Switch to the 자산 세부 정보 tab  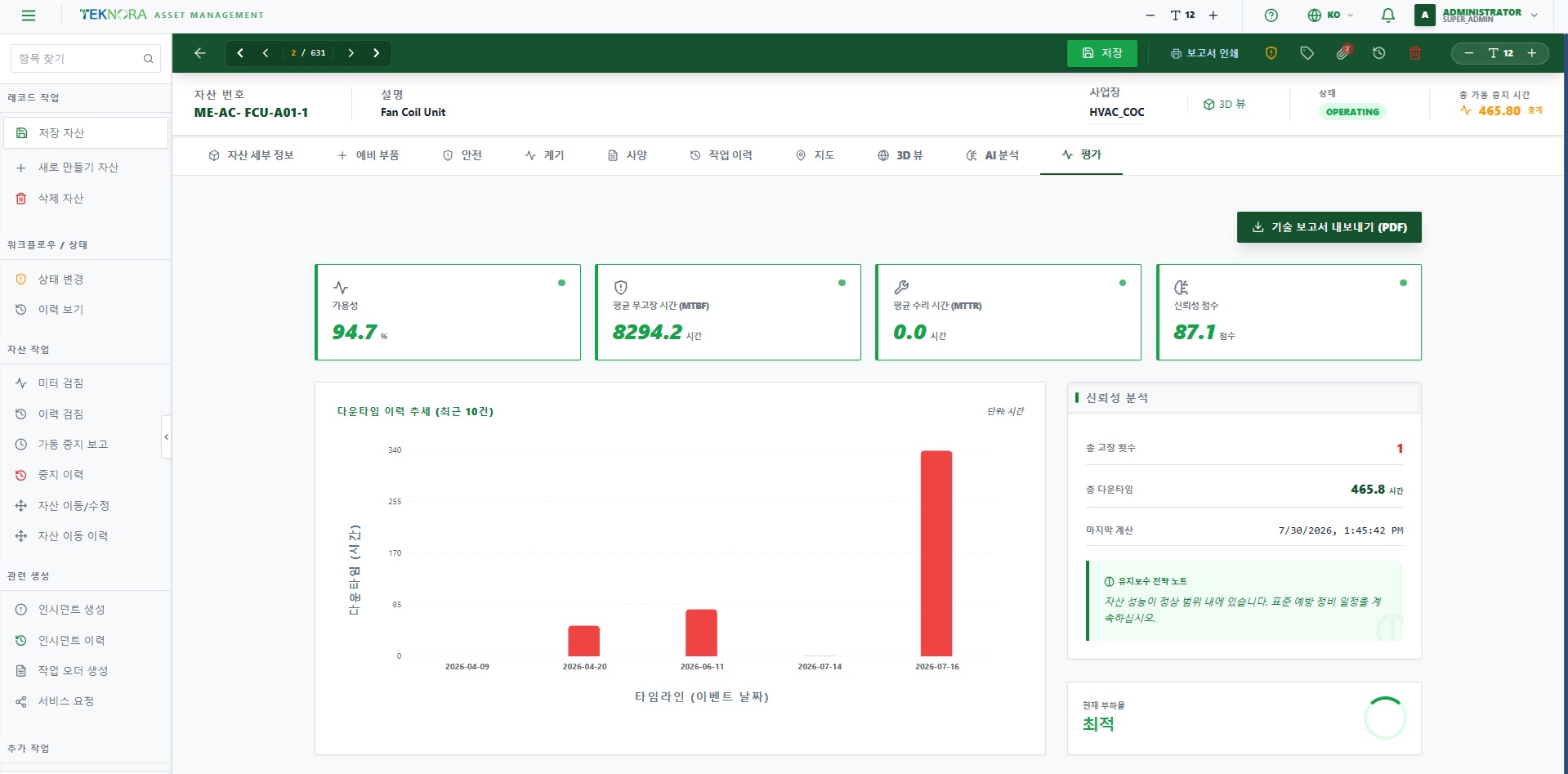click(252, 155)
